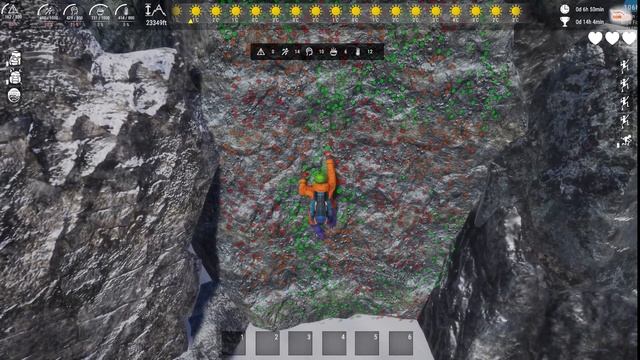Select hotbar slot 3
This screenshot has width=640, height=360.
300,343
